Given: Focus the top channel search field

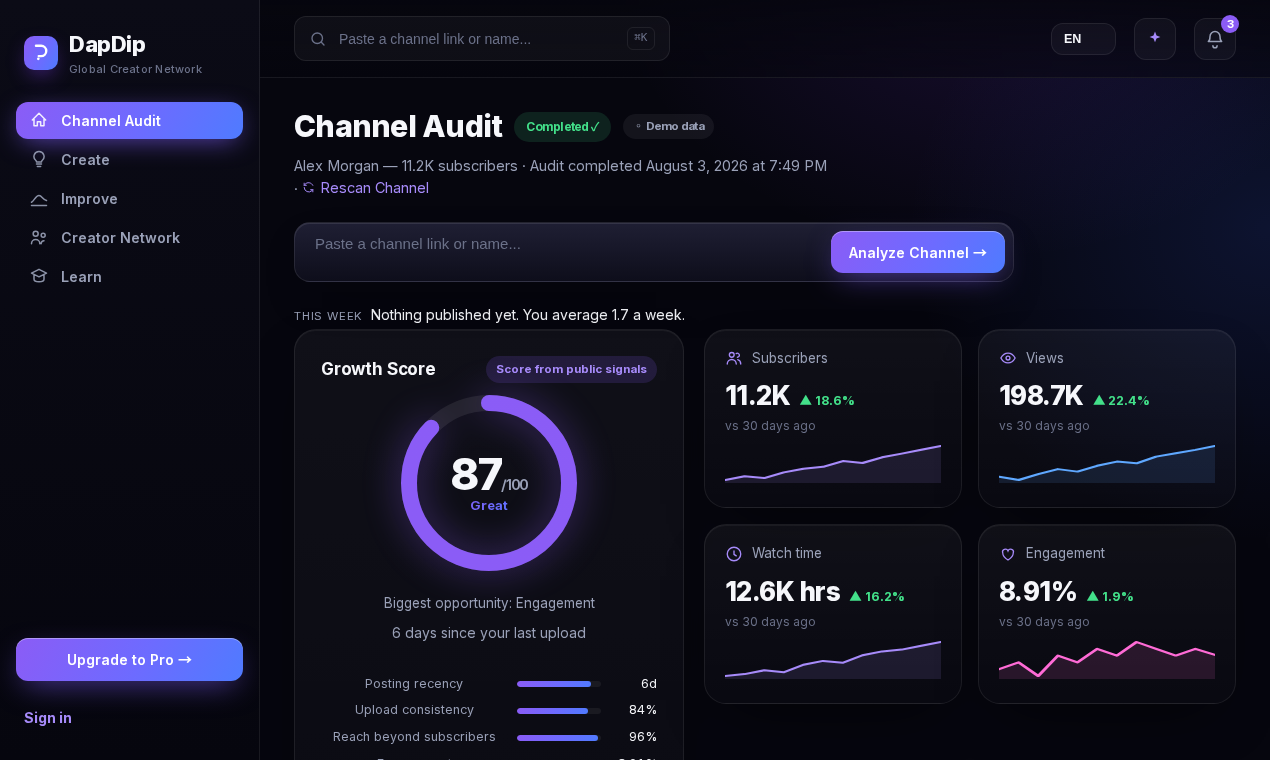Looking at the screenshot, I should [482, 39].
